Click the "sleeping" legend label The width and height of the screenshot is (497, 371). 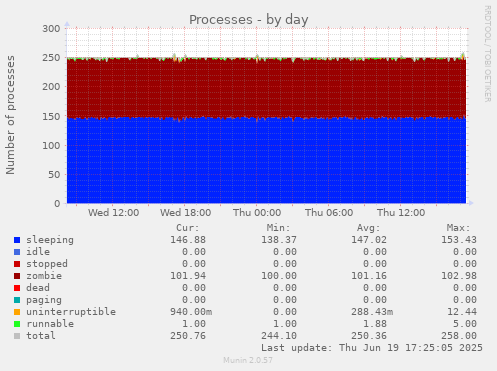(50, 240)
